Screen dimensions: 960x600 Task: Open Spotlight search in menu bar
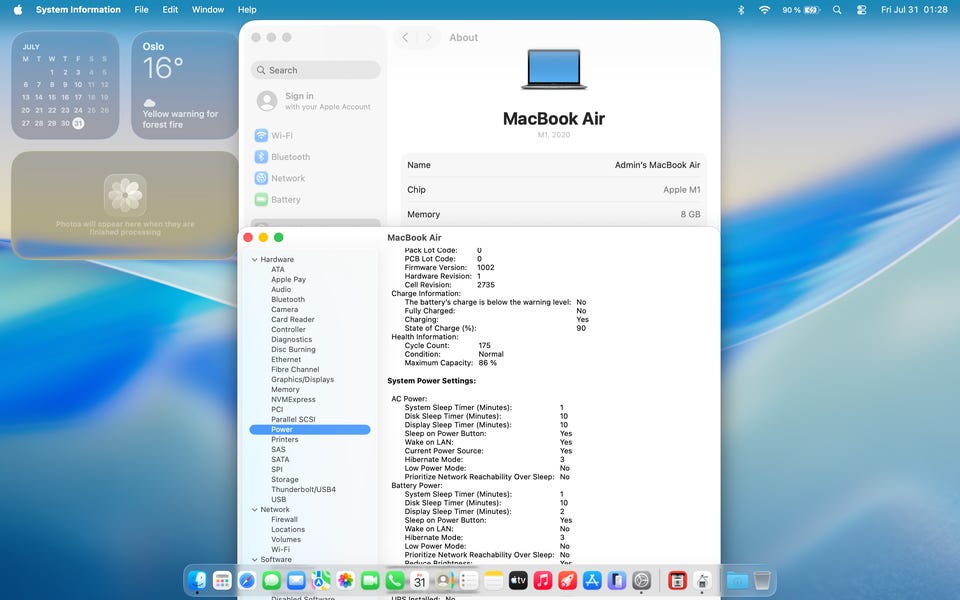[x=837, y=10]
